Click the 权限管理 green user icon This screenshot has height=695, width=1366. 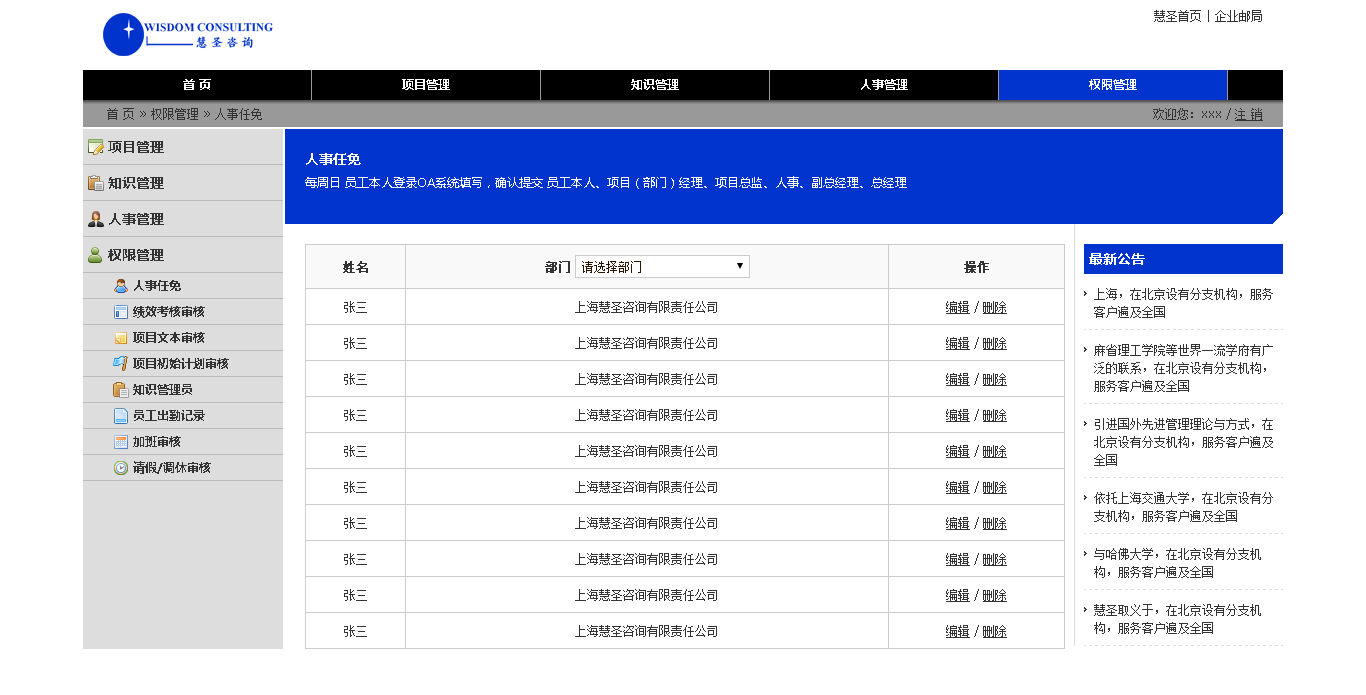coord(96,255)
